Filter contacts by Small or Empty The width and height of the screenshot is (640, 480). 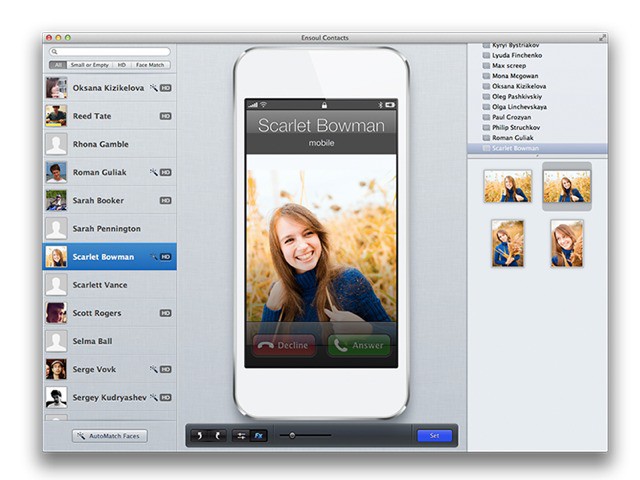coord(89,65)
